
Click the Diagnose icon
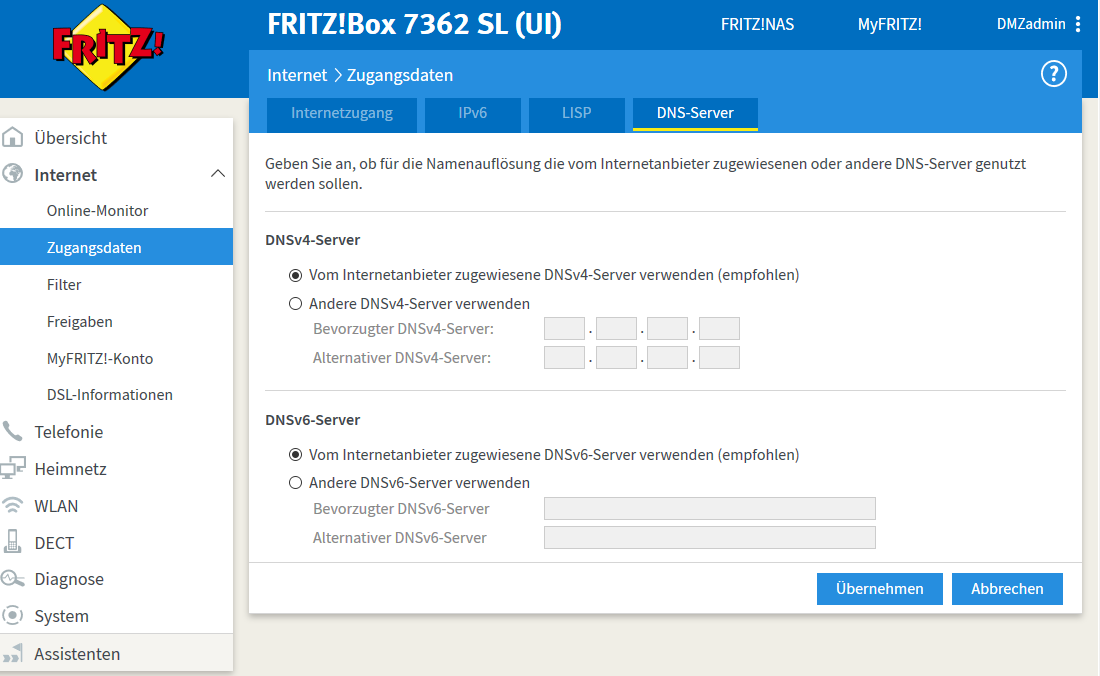pyautogui.click(x=13, y=579)
